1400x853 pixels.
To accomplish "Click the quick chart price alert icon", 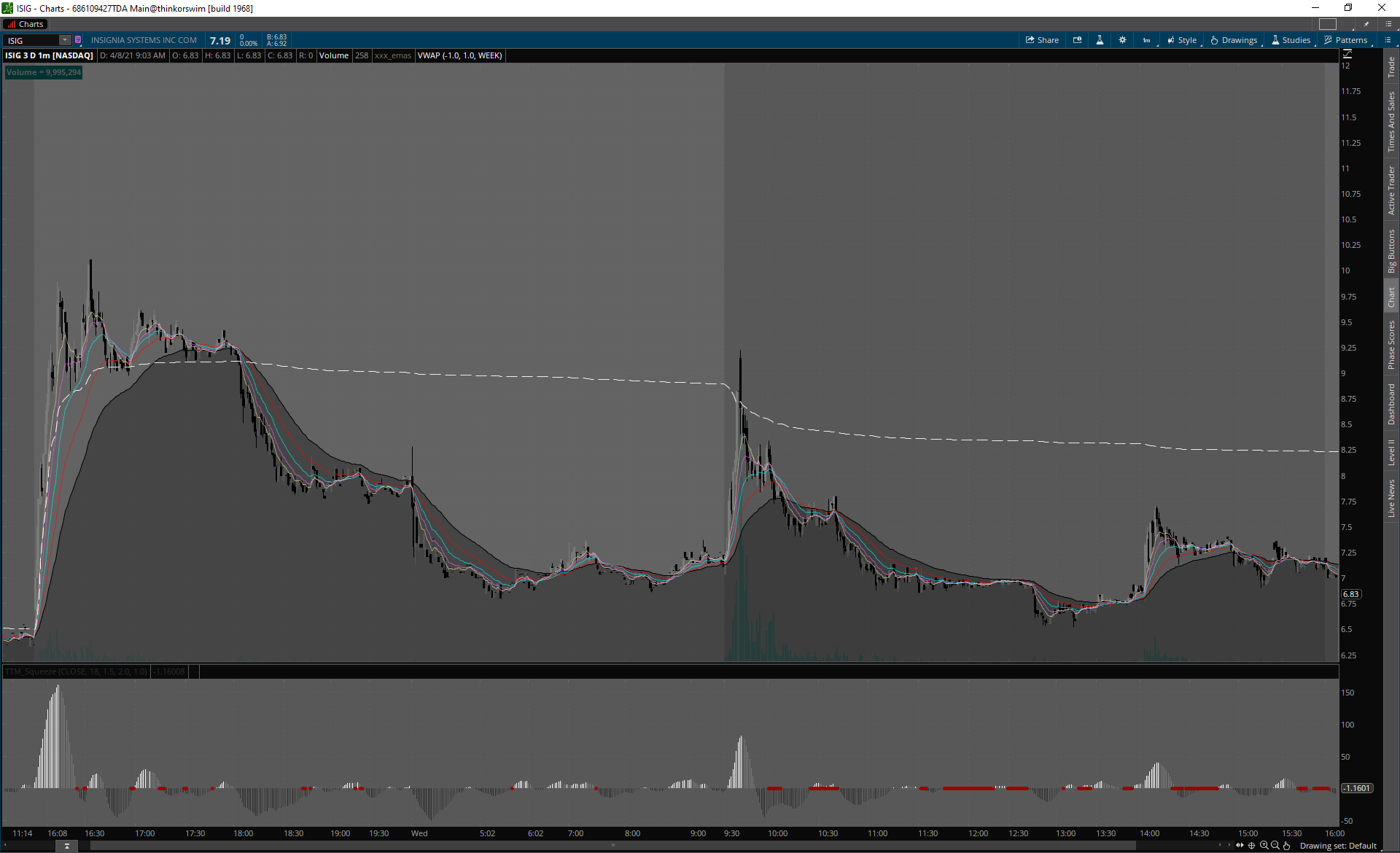I will [1077, 40].
